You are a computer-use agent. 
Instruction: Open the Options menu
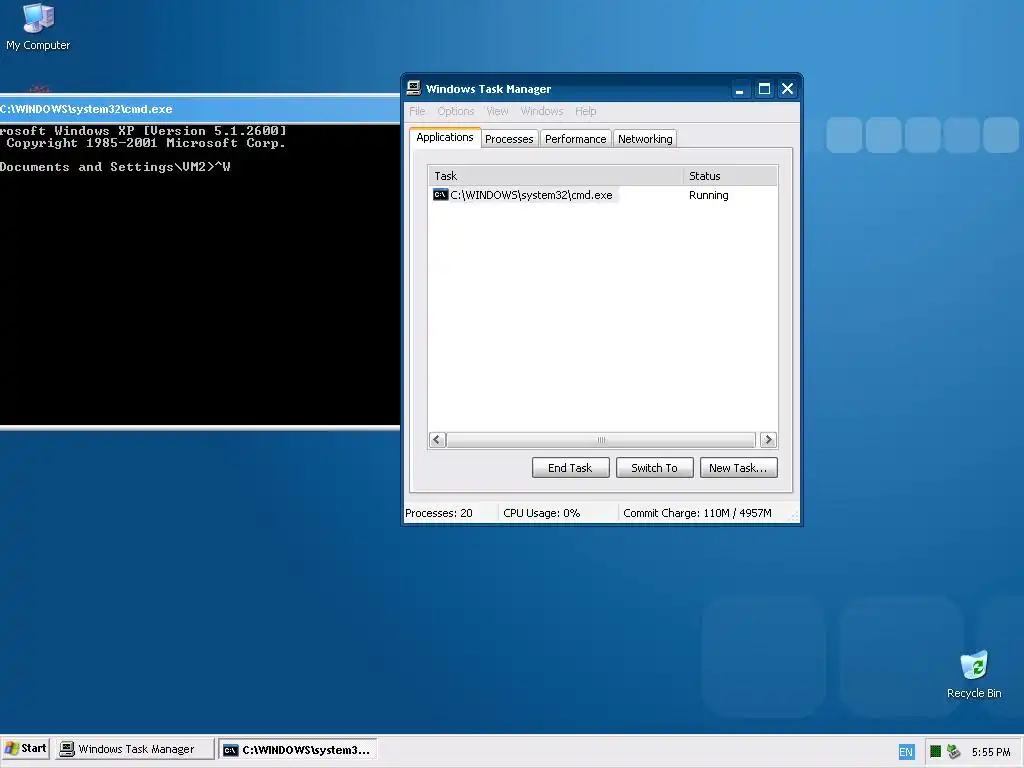(456, 111)
